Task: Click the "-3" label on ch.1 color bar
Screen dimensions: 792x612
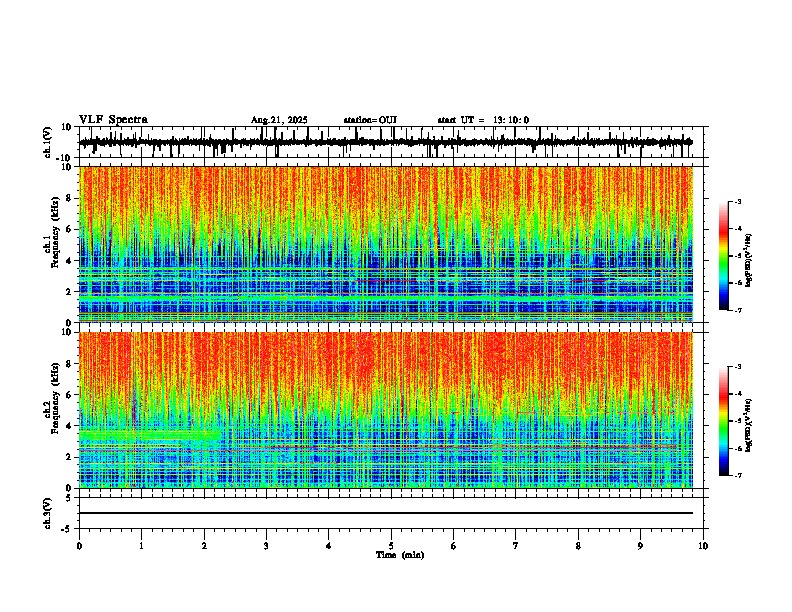Action: pos(738,202)
